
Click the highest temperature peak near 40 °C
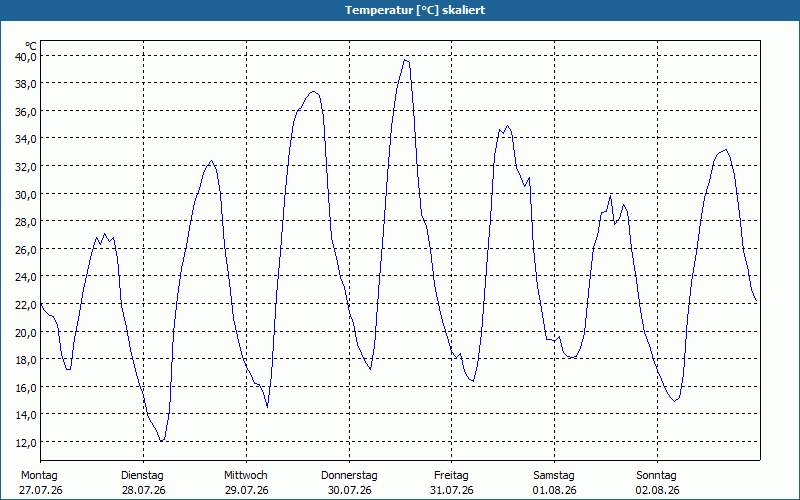click(405, 60)
